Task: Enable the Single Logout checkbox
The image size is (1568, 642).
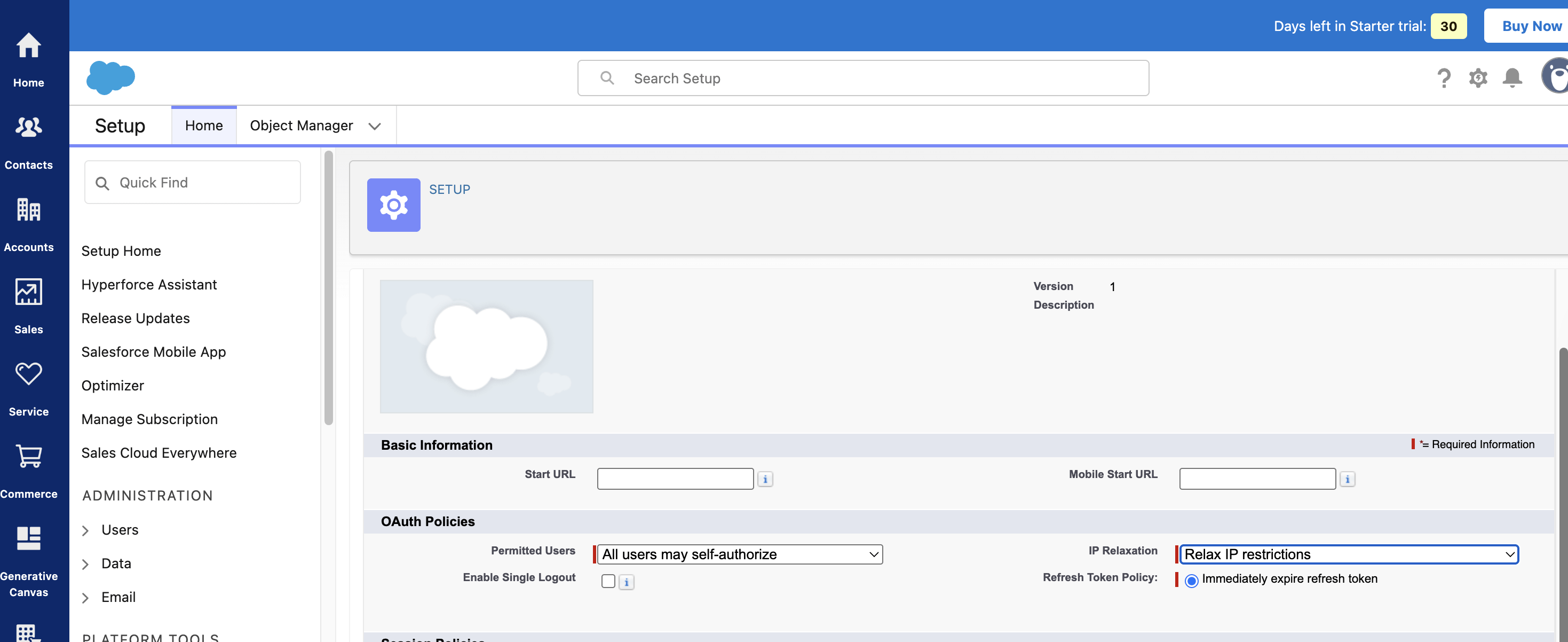Action: point(608,581)
